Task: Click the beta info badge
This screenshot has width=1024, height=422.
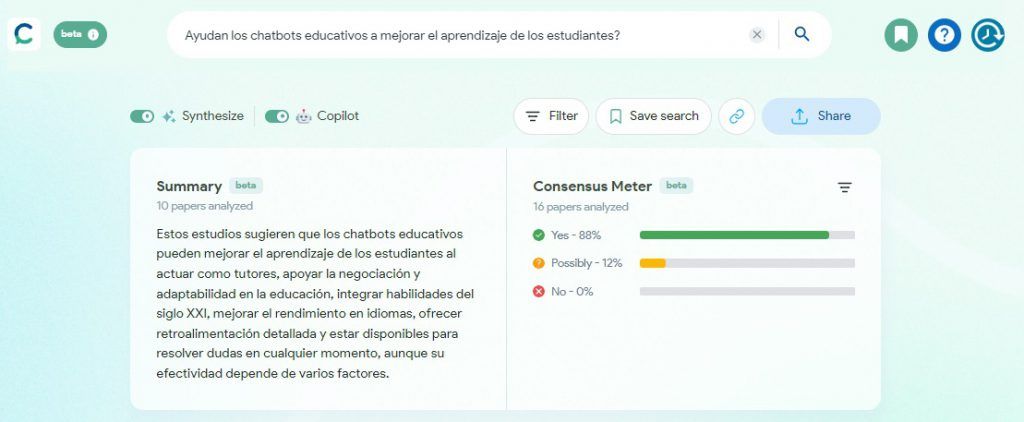Action: coord(80,35)
